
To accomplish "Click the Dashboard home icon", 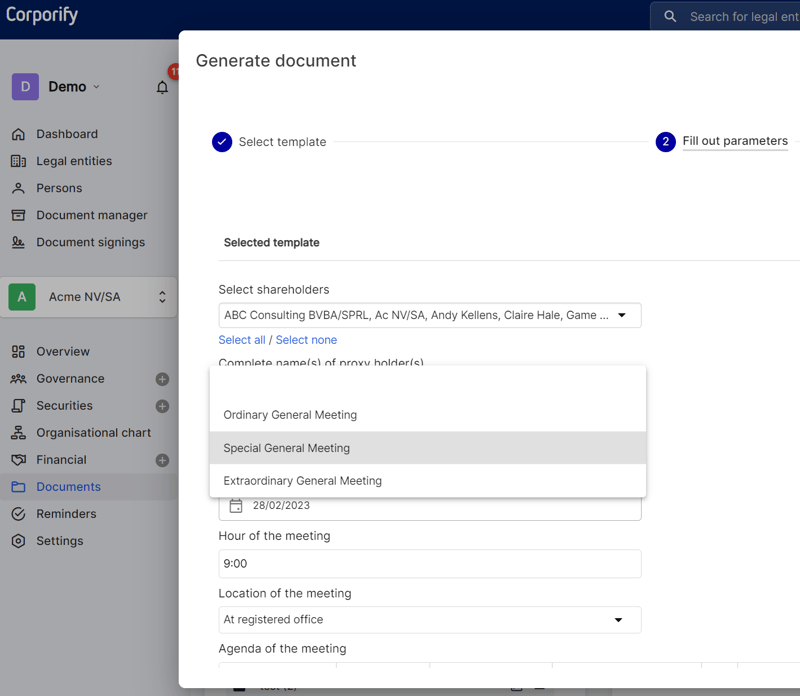I will (18, 134).
